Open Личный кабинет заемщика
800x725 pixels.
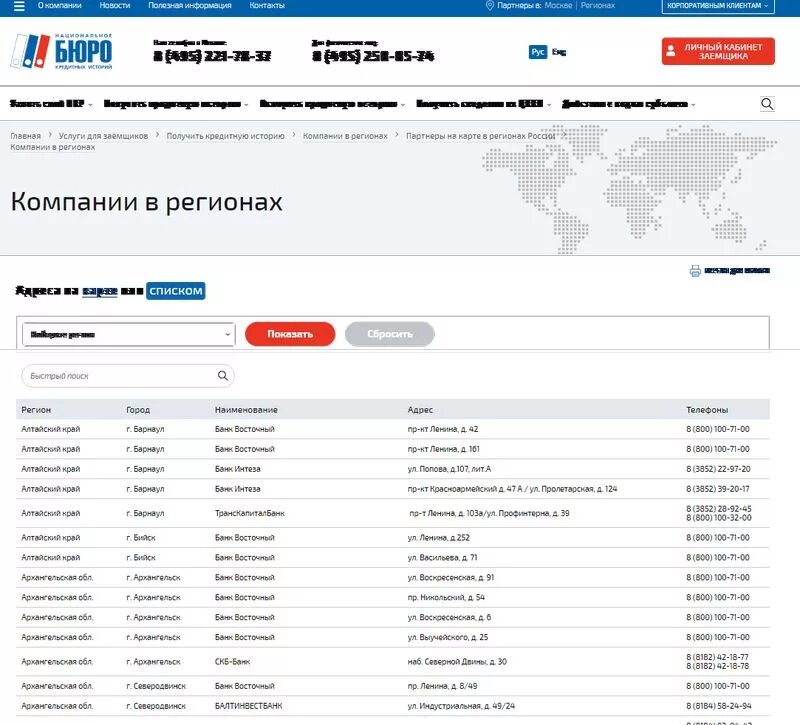pos(718,51)
